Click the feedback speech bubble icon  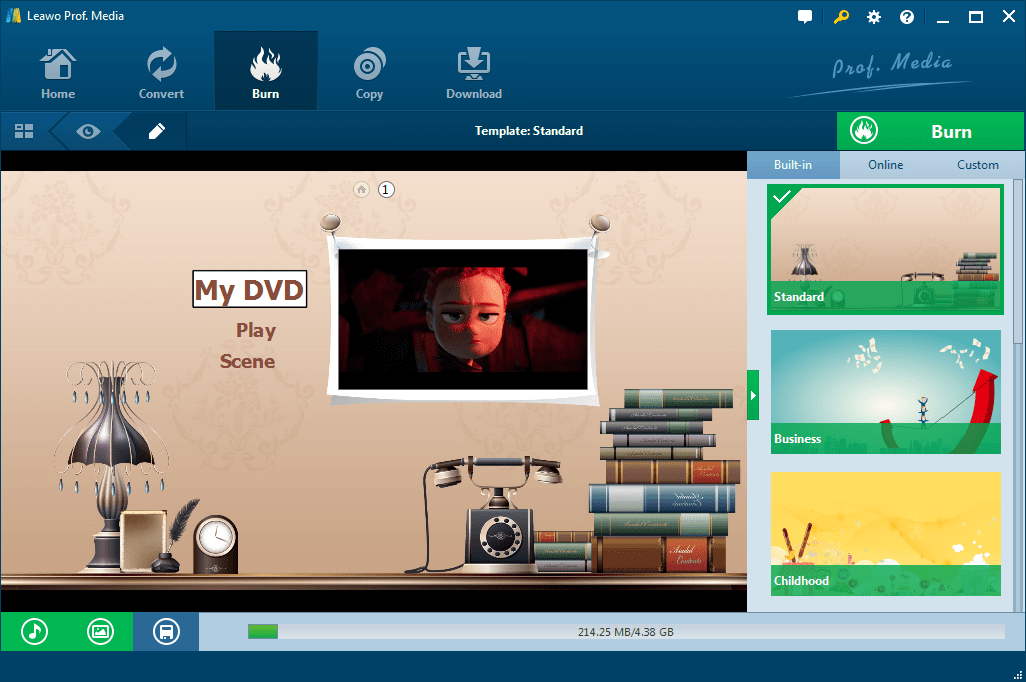pos(805,16)
